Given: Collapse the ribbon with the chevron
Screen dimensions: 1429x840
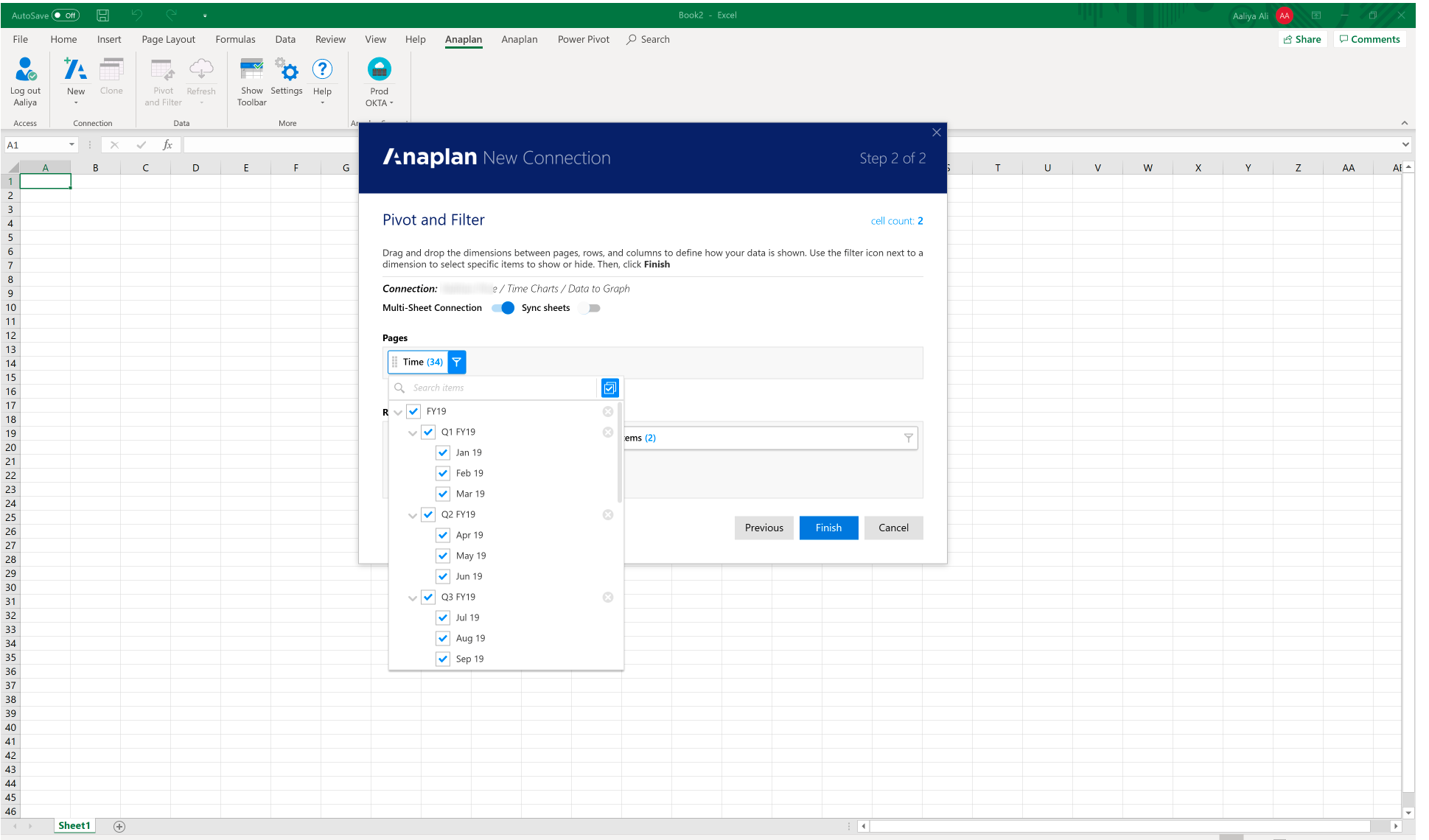Looking at the screenshot, I should (x=1404, y=123).
